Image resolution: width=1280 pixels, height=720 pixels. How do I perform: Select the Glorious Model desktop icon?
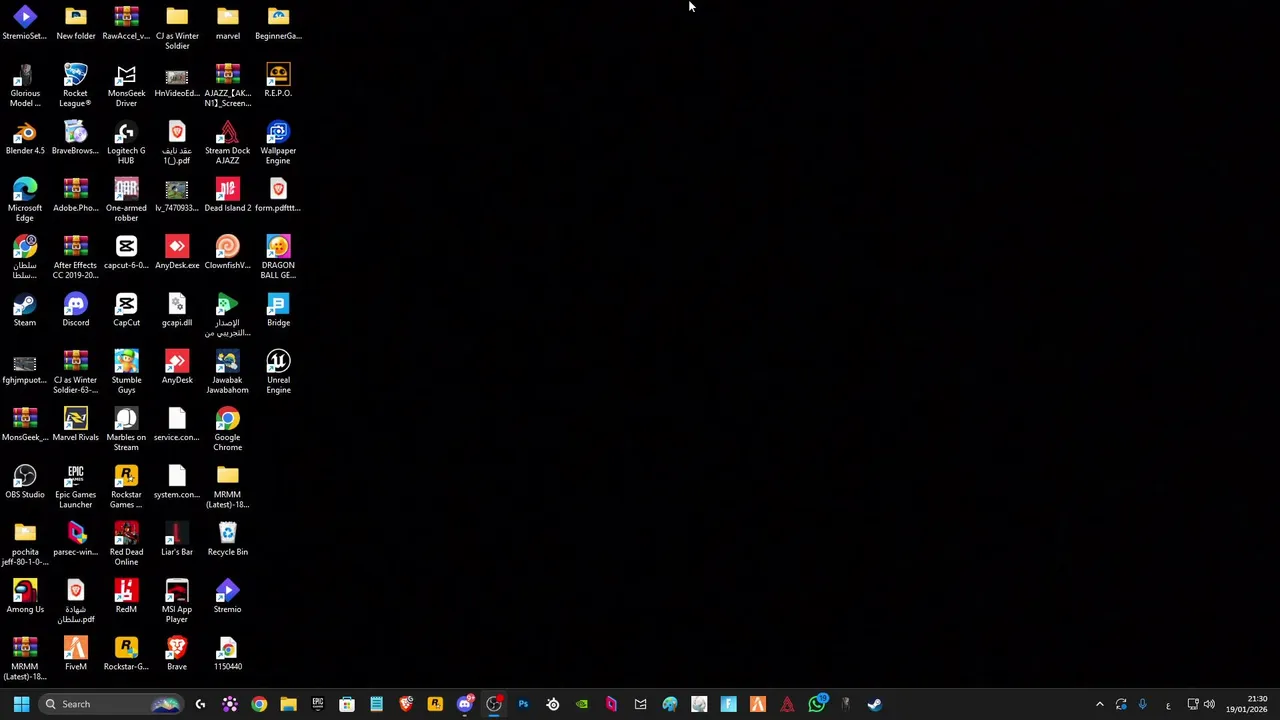point(25,86)
